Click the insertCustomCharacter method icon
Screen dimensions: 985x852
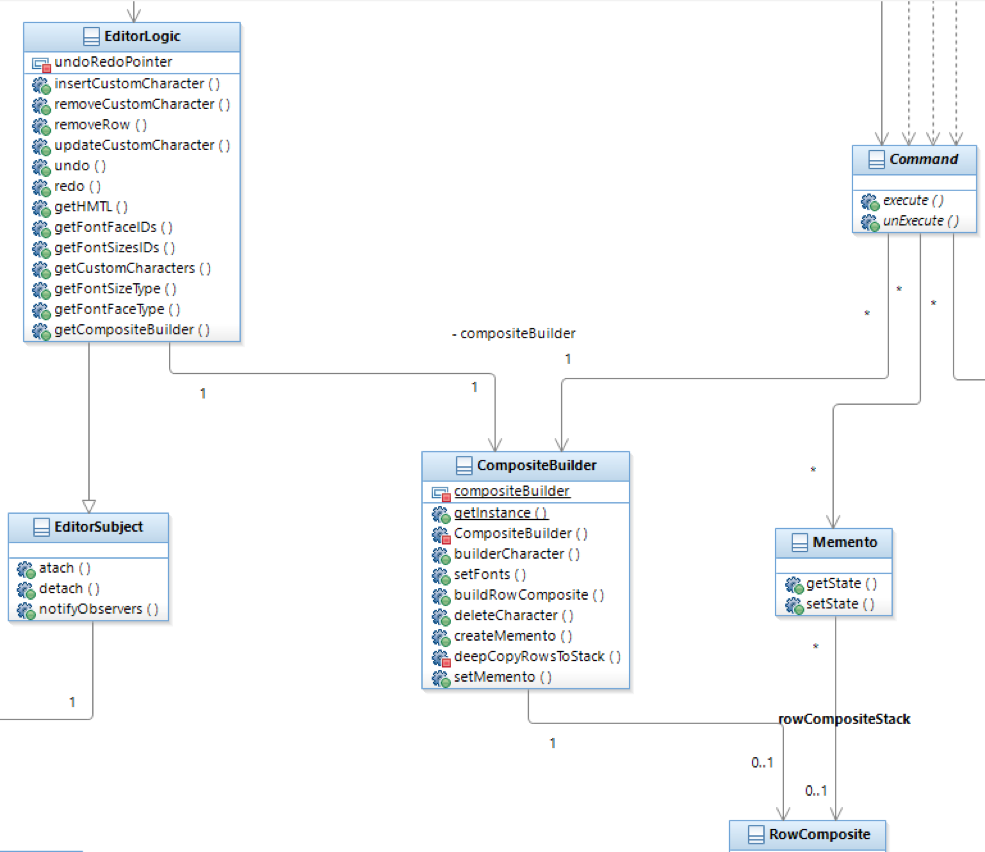click(x=41, y=84)
